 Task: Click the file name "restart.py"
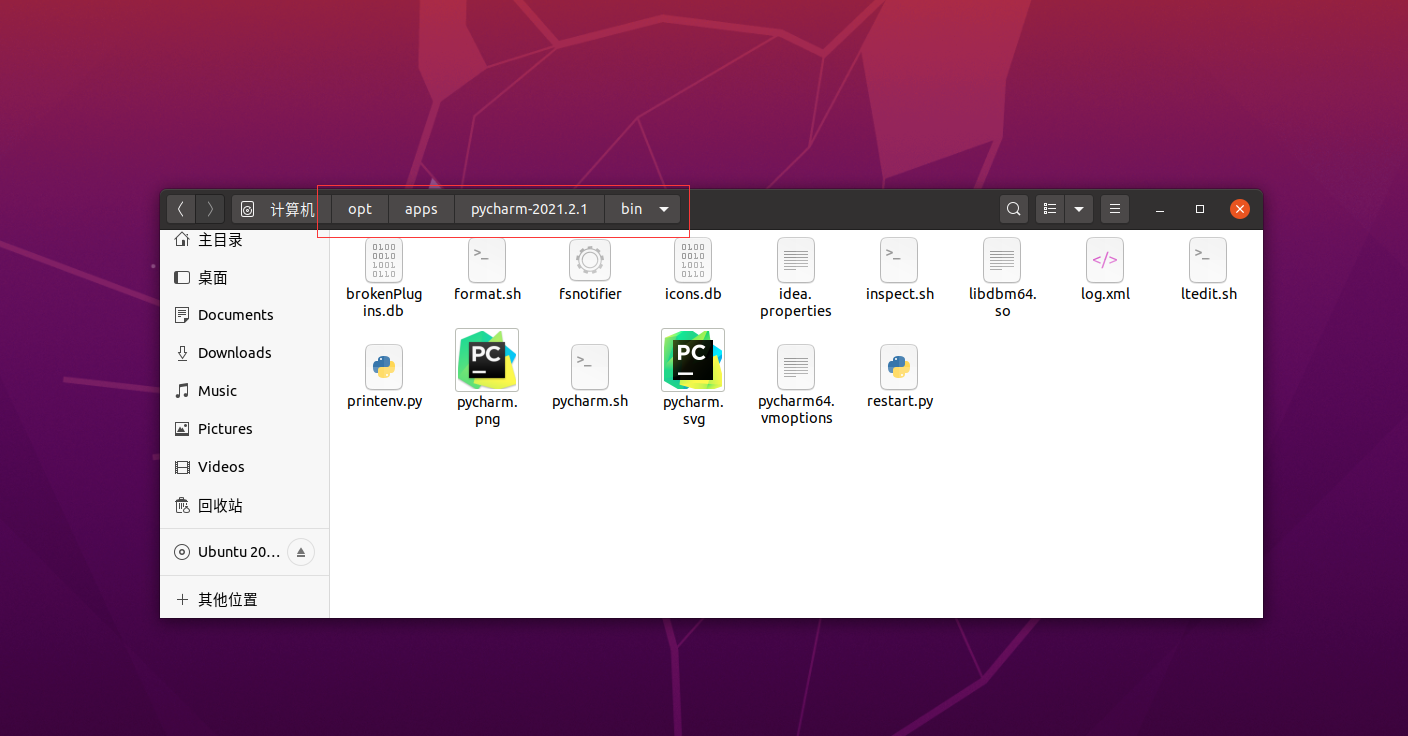pos(900,401)
